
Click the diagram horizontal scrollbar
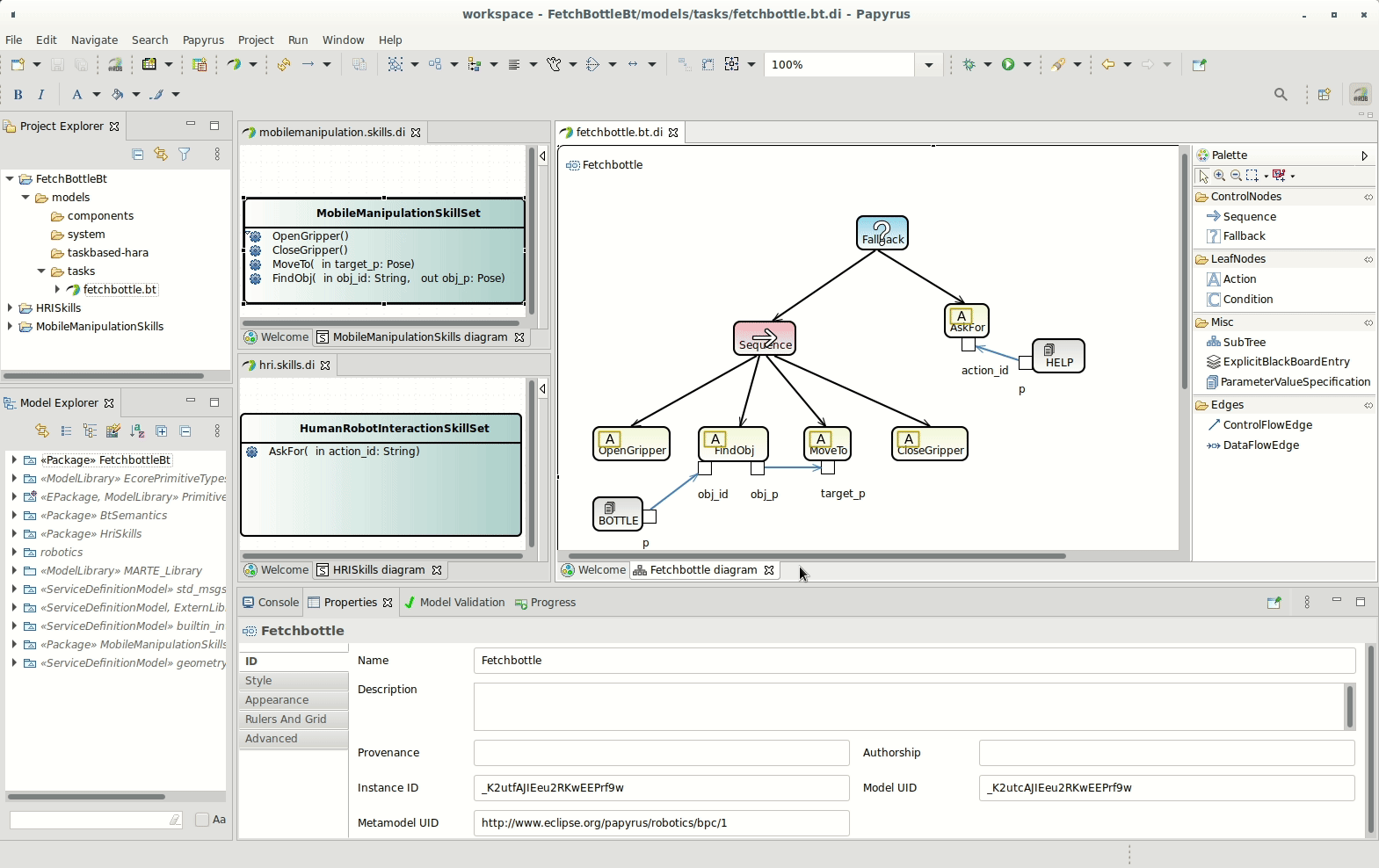[817, 556]
